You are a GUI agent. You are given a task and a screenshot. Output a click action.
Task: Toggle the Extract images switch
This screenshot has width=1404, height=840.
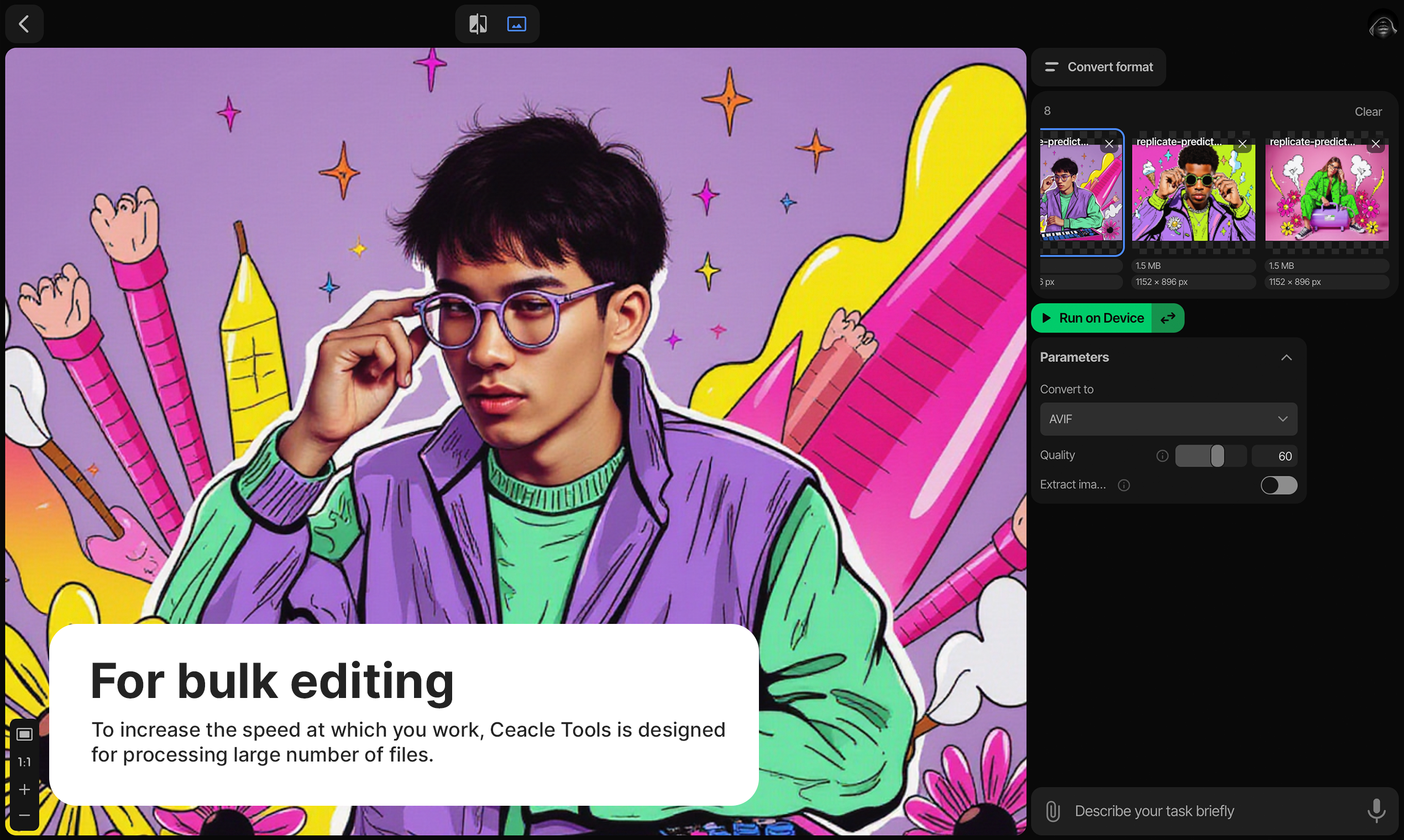point(1279,485)
